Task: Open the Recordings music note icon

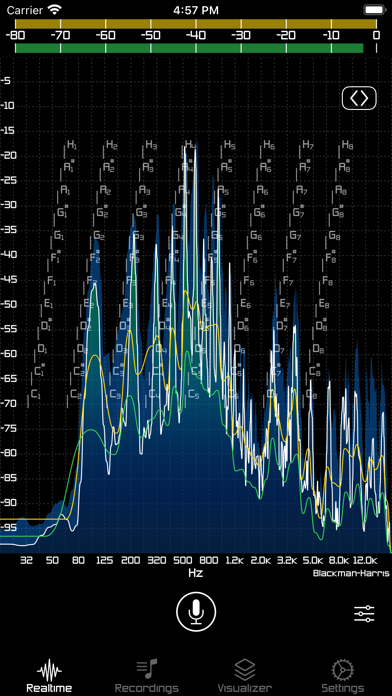Action: 147,668
